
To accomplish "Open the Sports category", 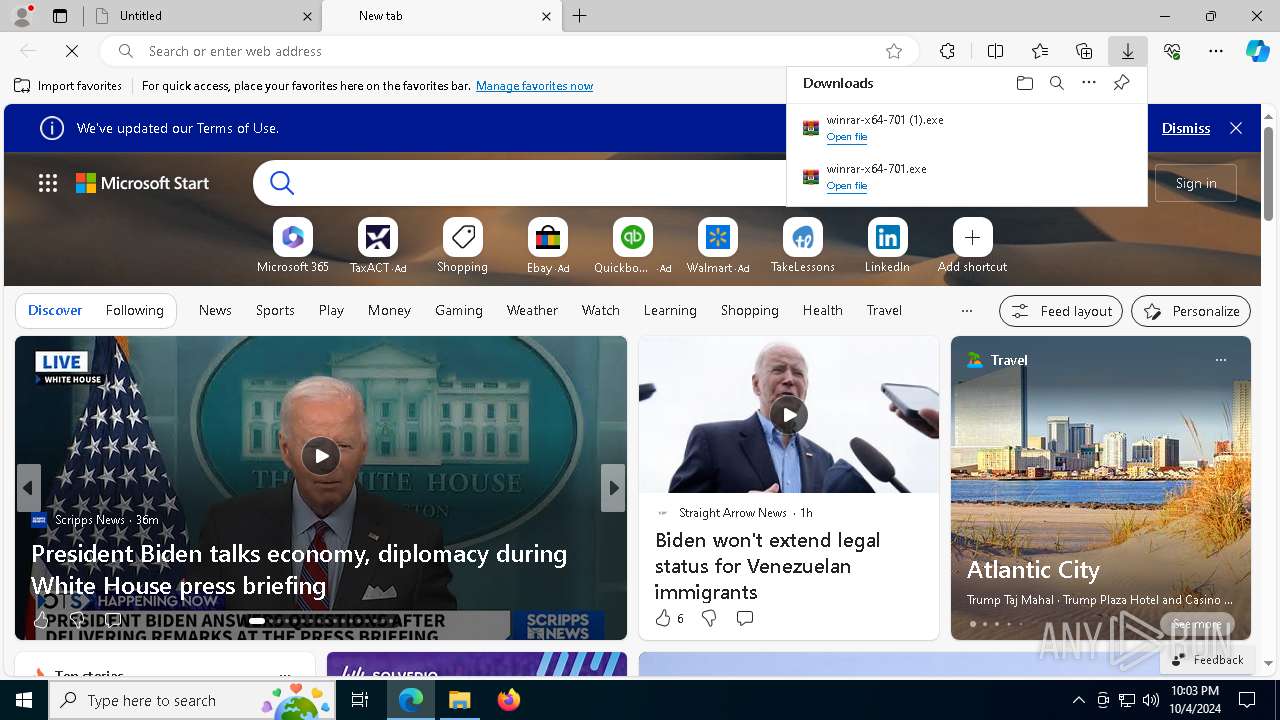I will [x=275, y=310].
